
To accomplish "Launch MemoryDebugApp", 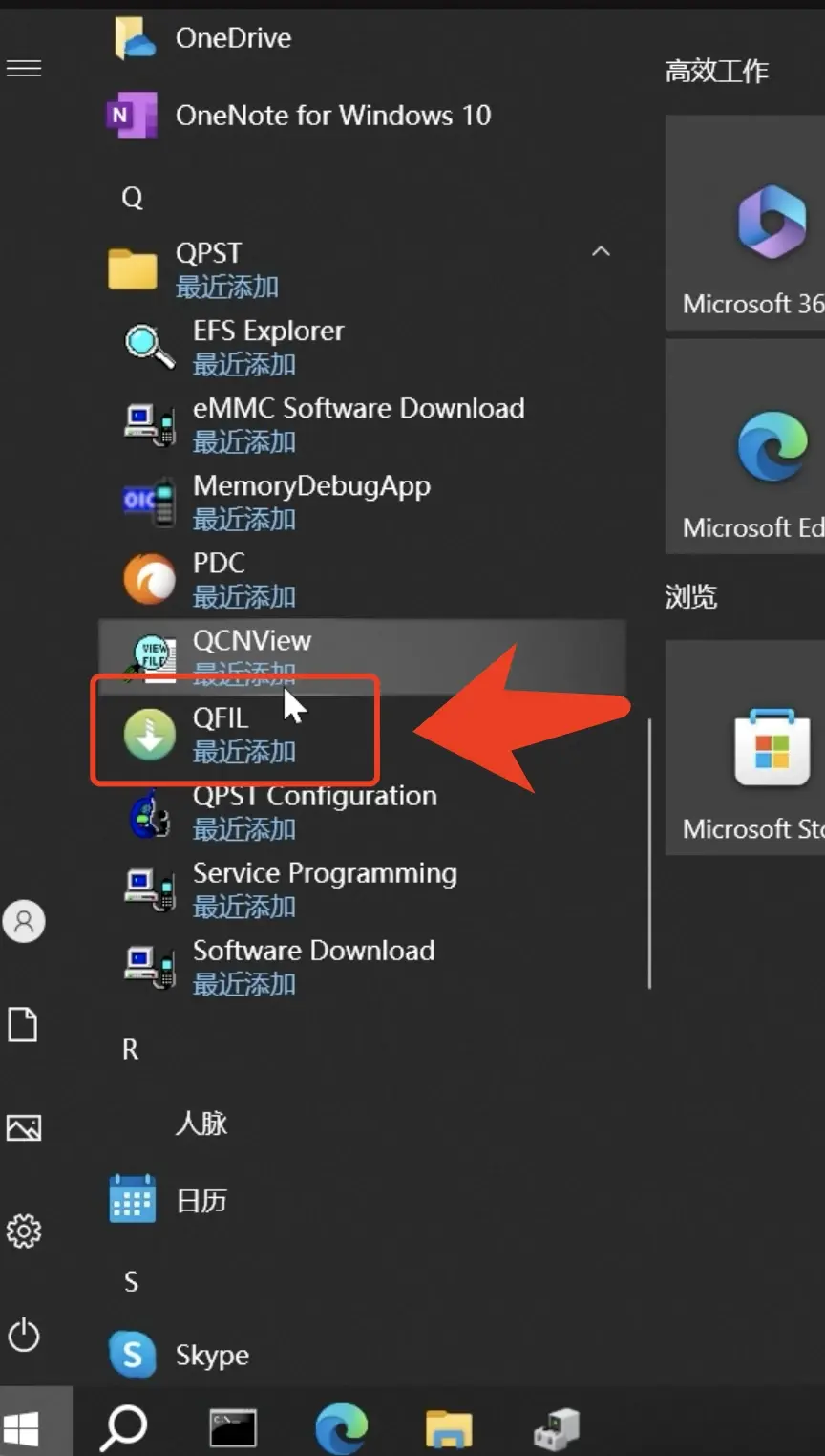I will tap(310, 501).
